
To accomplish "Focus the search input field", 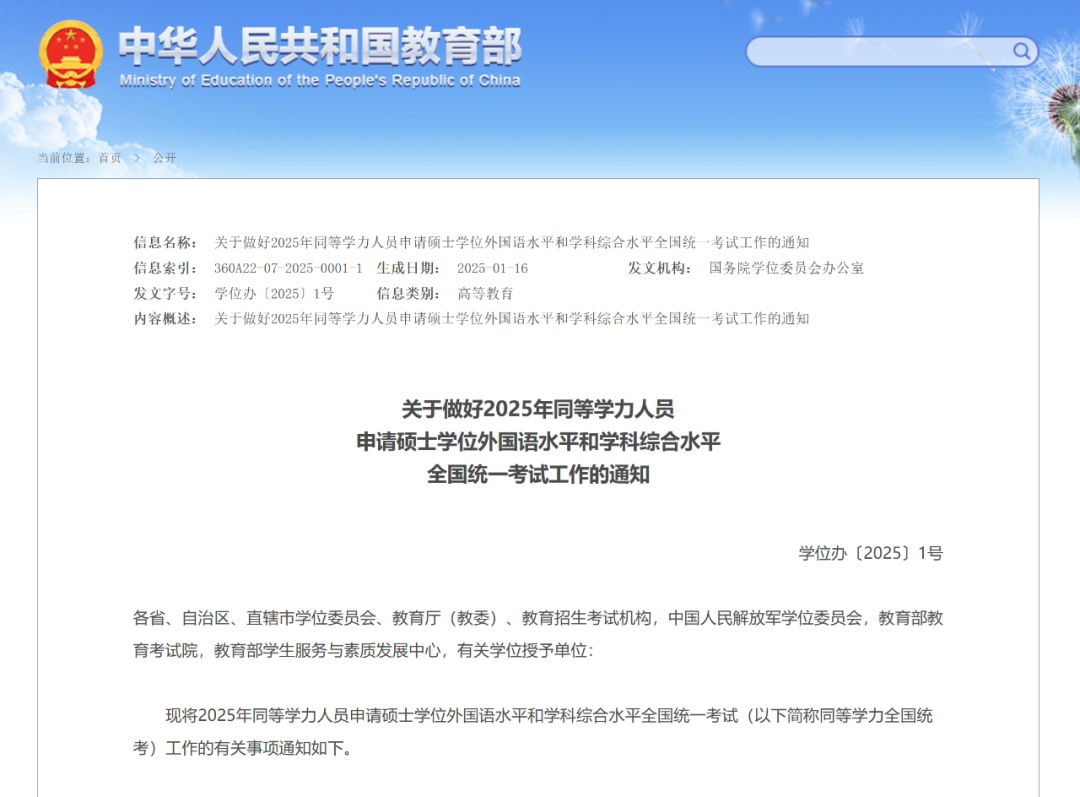I will coord(878,52).
